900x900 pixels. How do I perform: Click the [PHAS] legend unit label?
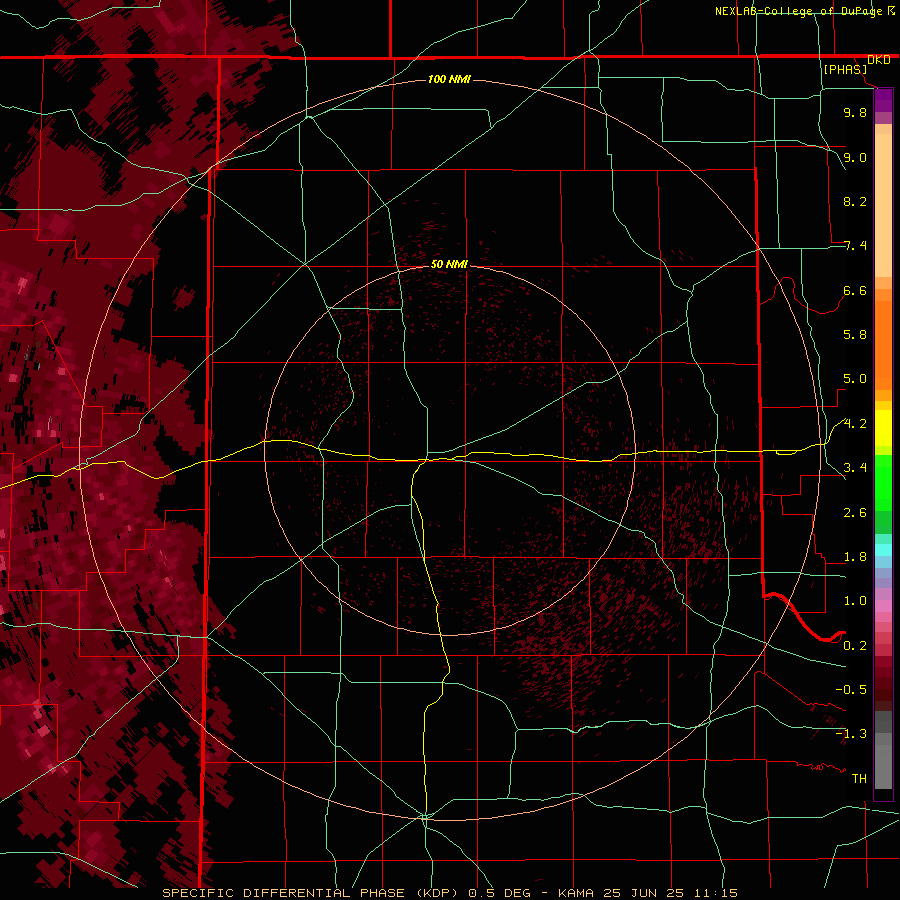click(845, 69)
